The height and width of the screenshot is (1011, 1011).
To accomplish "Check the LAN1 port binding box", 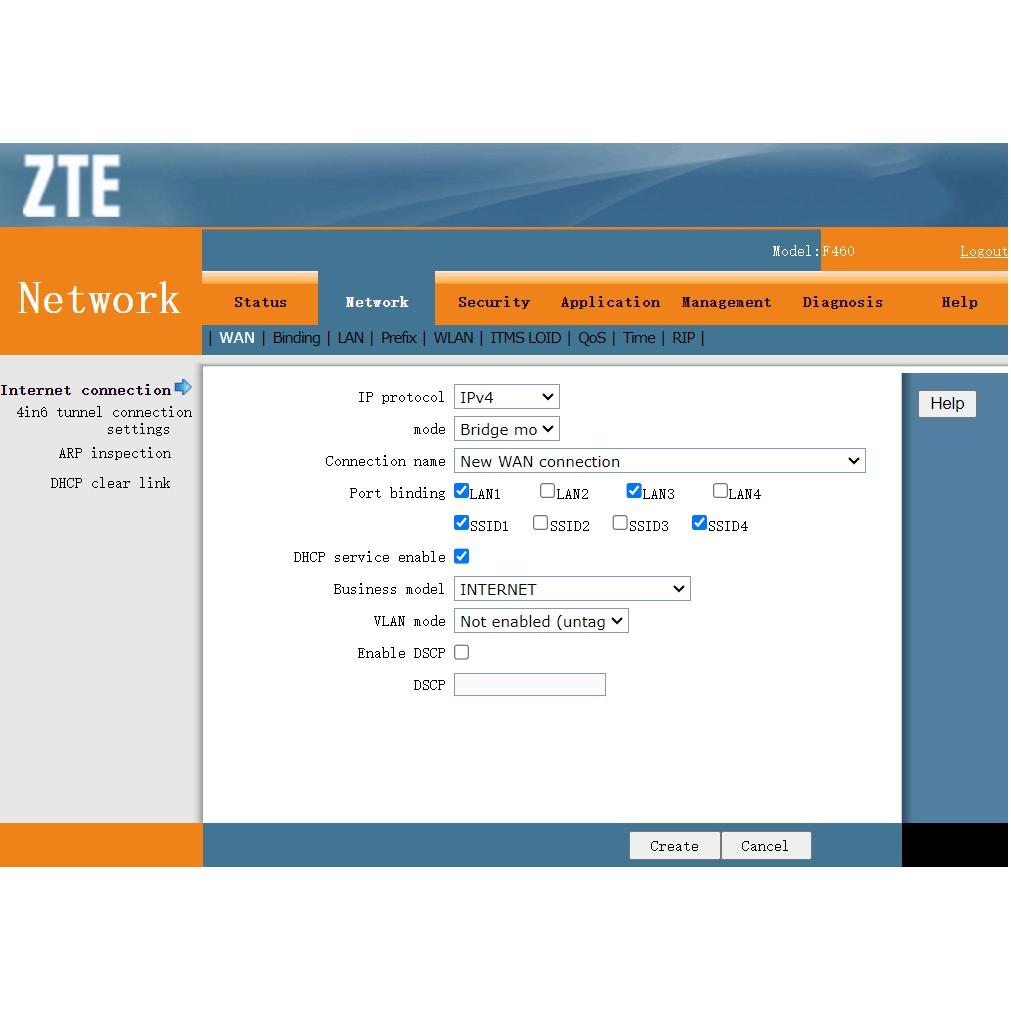I will click(x=461, y=491).
